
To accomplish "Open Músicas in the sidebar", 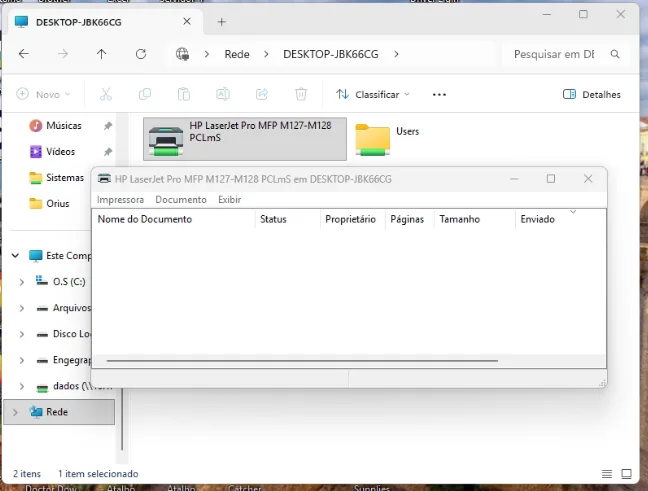I will click(55, 126).
